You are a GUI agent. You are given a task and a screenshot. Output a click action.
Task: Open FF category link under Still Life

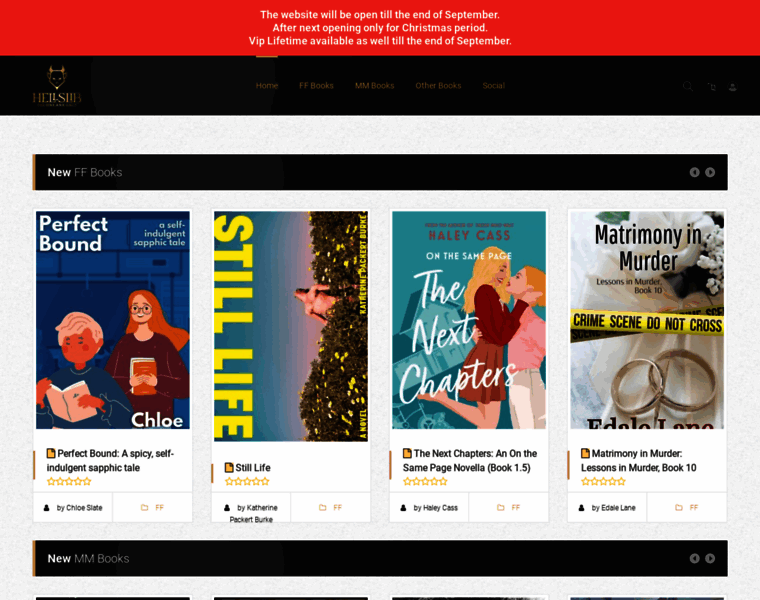pos(338,507)
